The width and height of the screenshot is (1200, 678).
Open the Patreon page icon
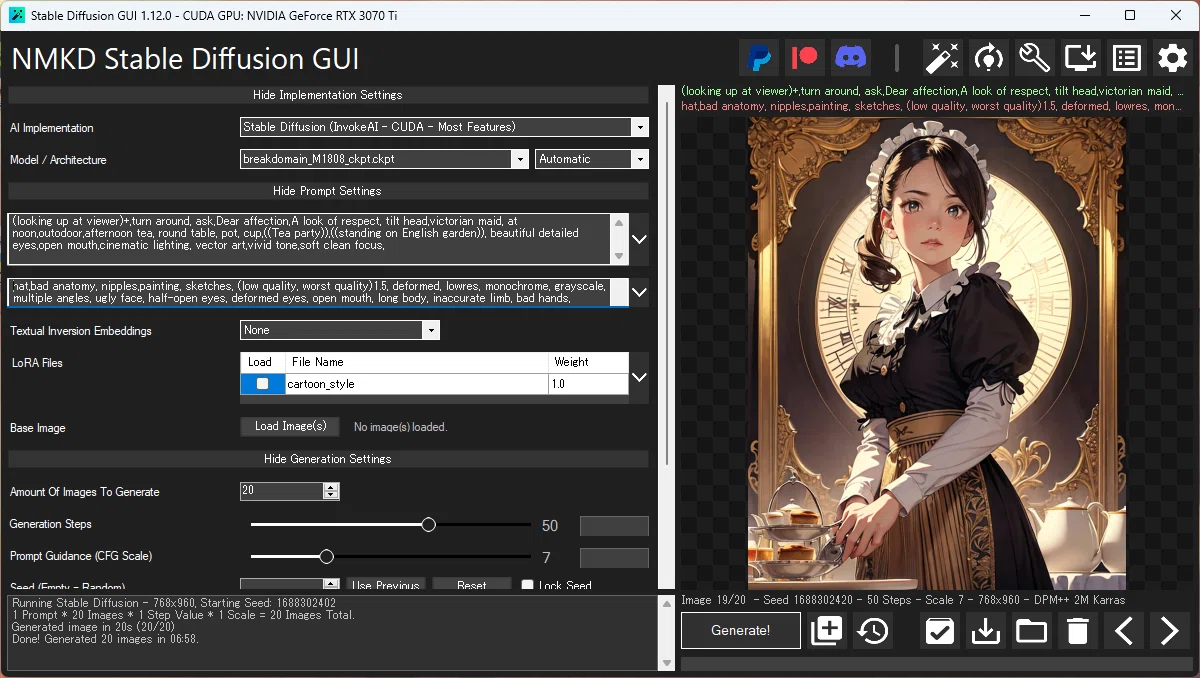pos(805,58)
